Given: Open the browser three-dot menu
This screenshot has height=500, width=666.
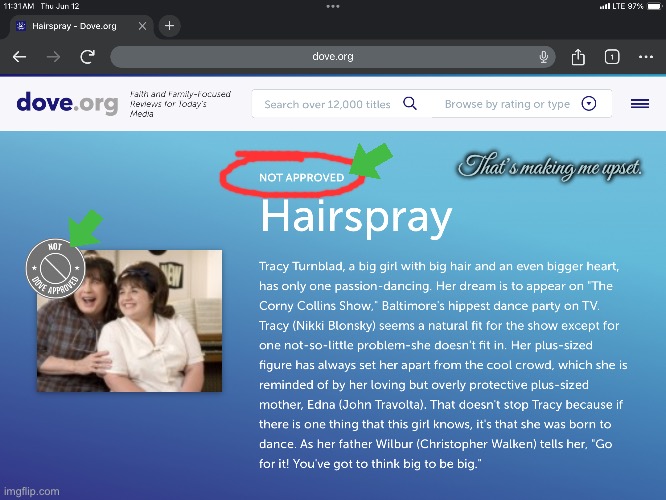Looking at the screenshot, I should [646, 56].
